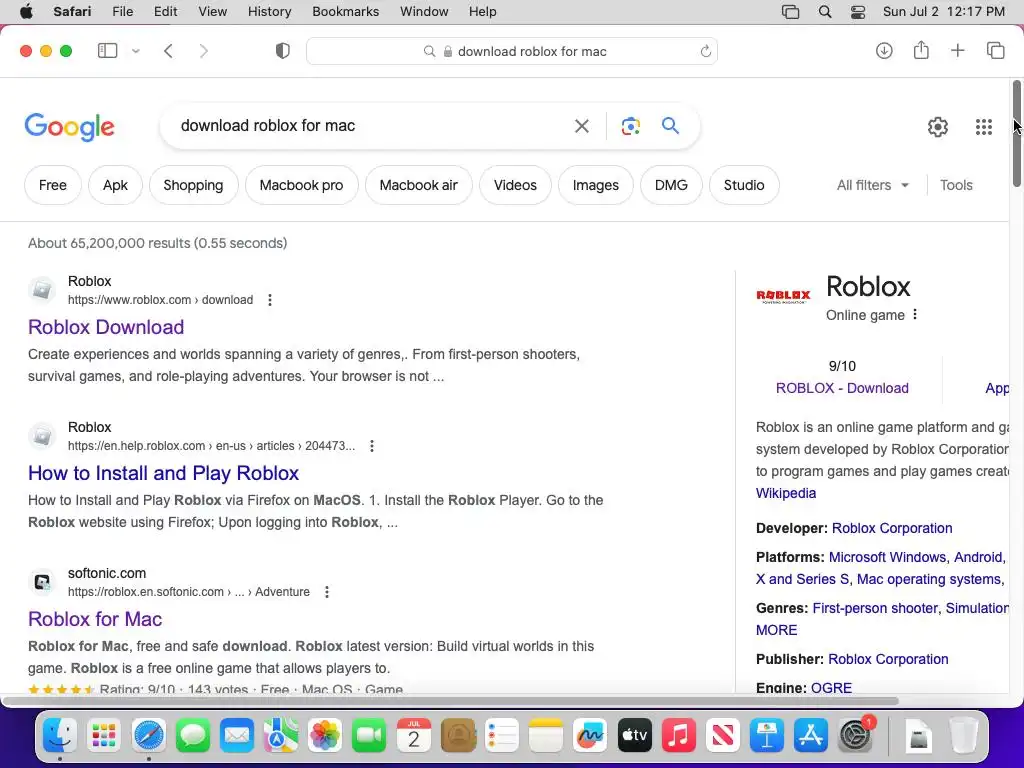Click the Google logo

[69, 127]
